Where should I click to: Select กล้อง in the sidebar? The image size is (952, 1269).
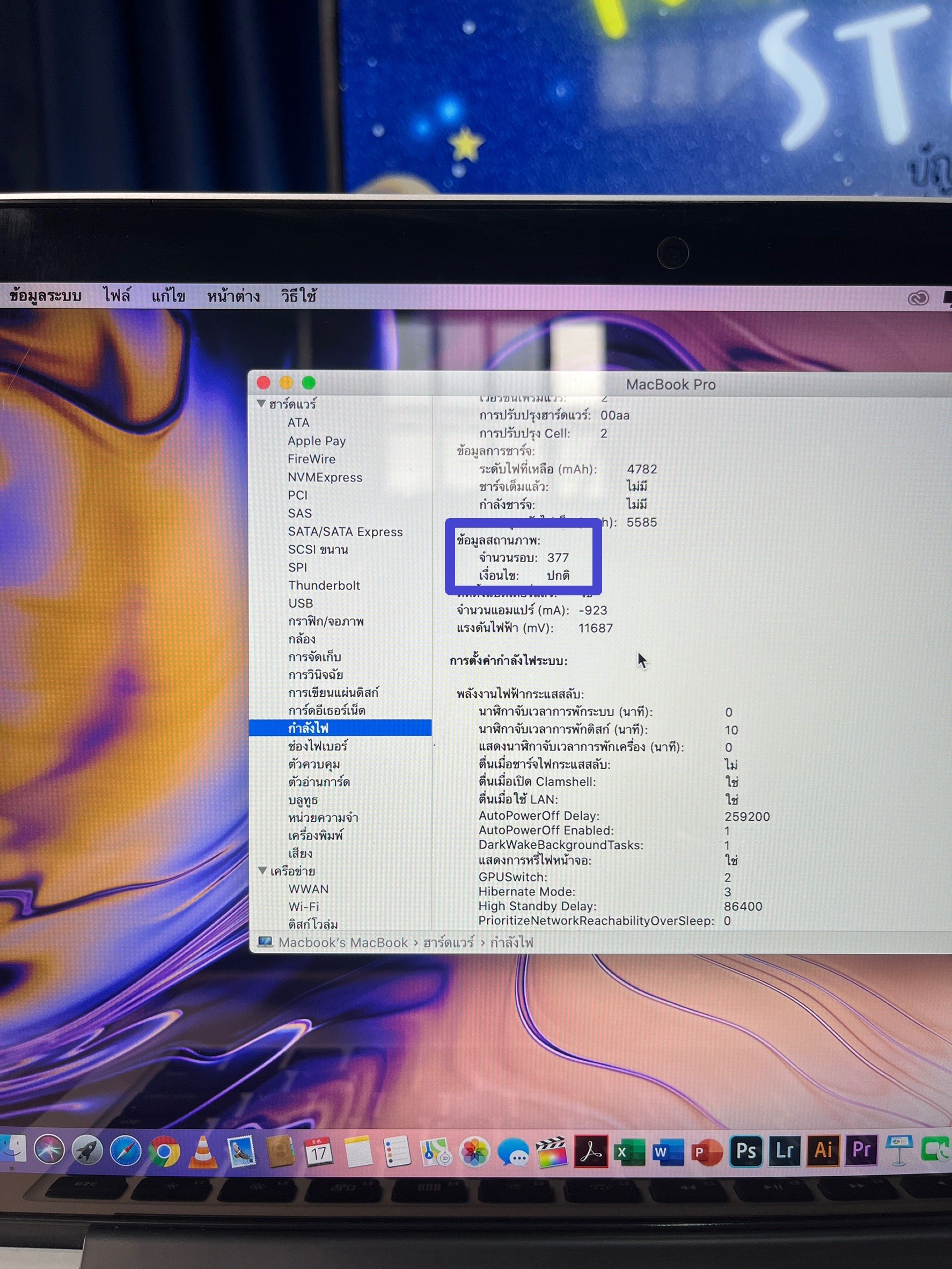[x=302, y=639]
